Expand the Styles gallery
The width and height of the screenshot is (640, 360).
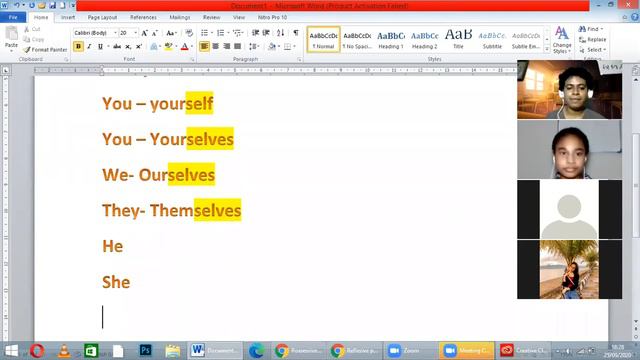[x=547, y=49]
